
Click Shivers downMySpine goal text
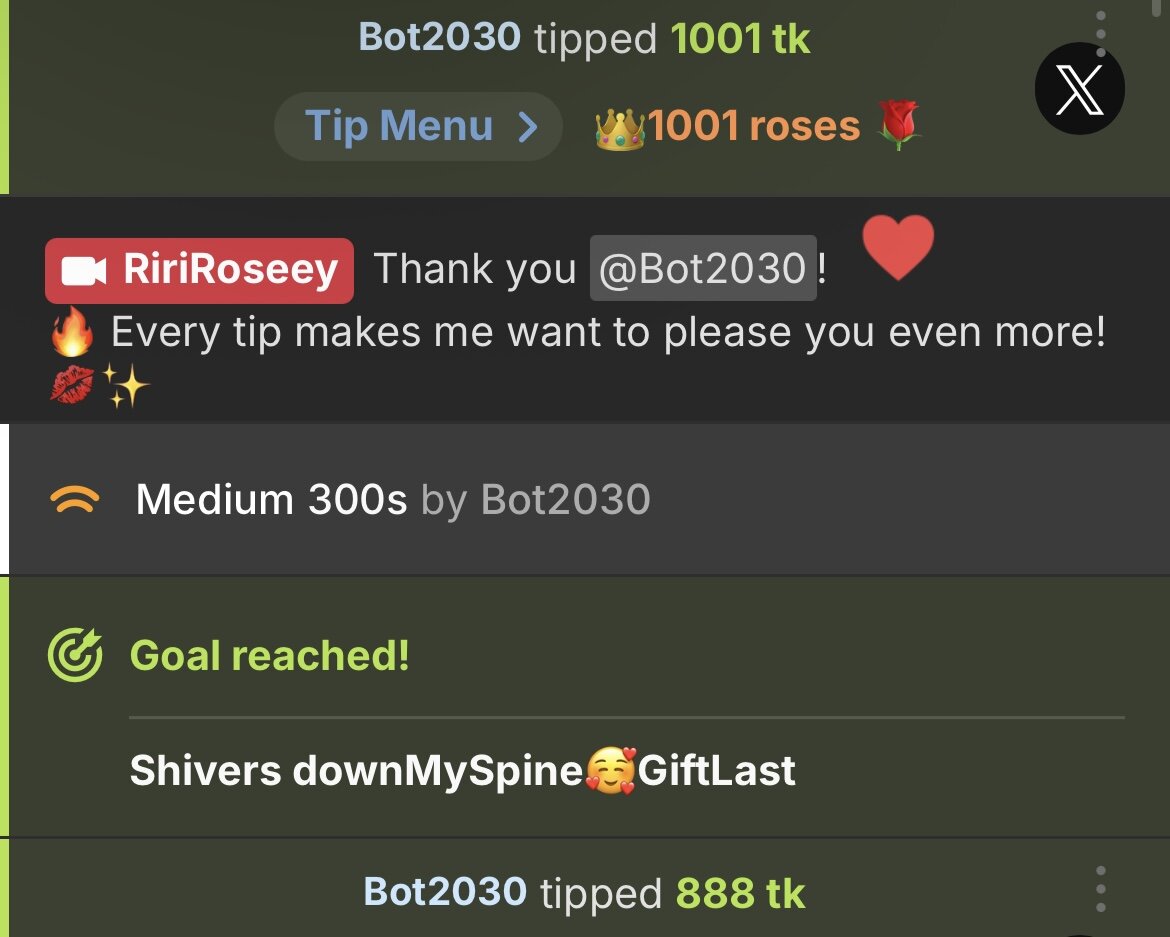[463, 770]
